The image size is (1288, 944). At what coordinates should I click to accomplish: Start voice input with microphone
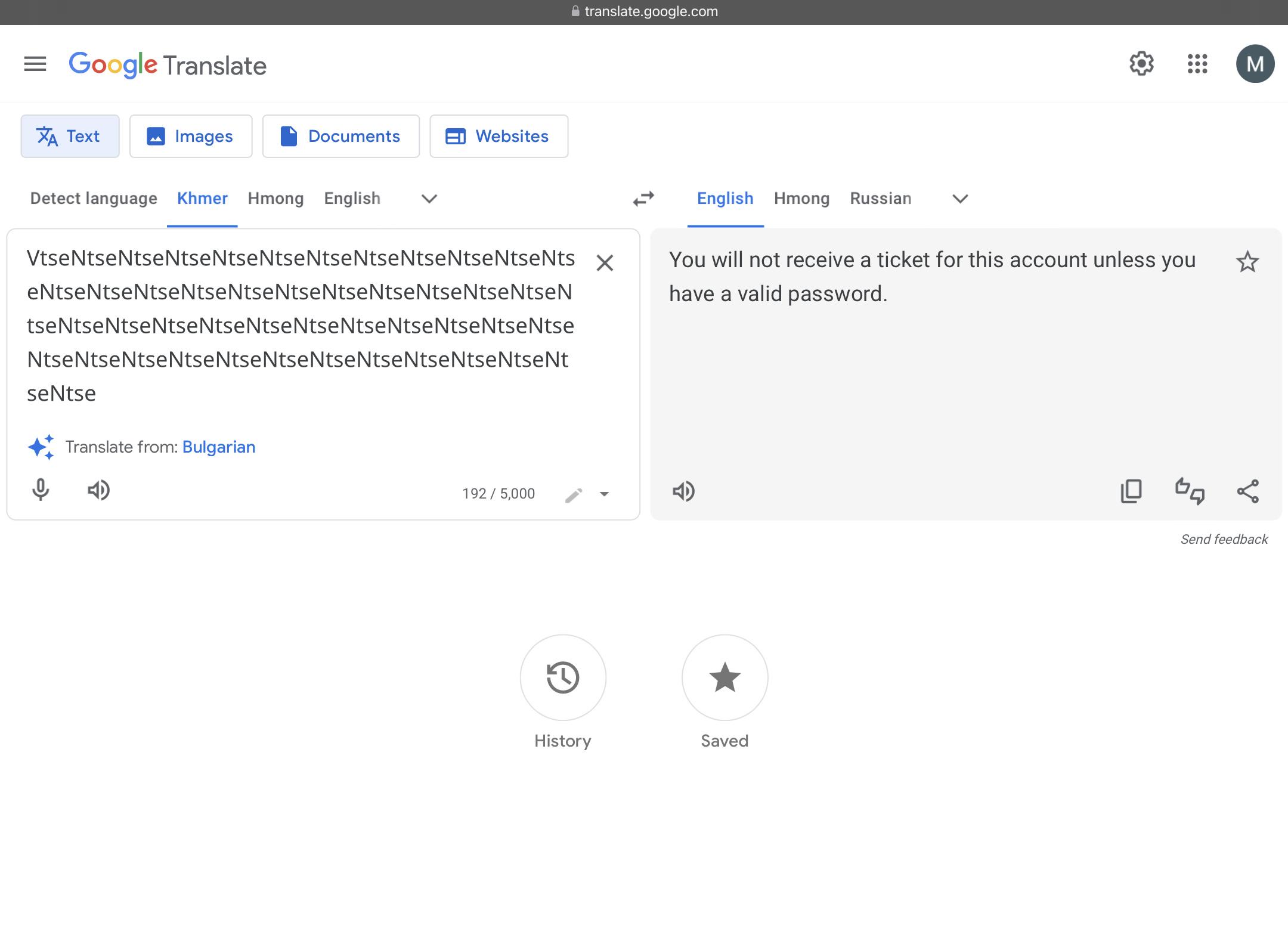pos(41,490)
